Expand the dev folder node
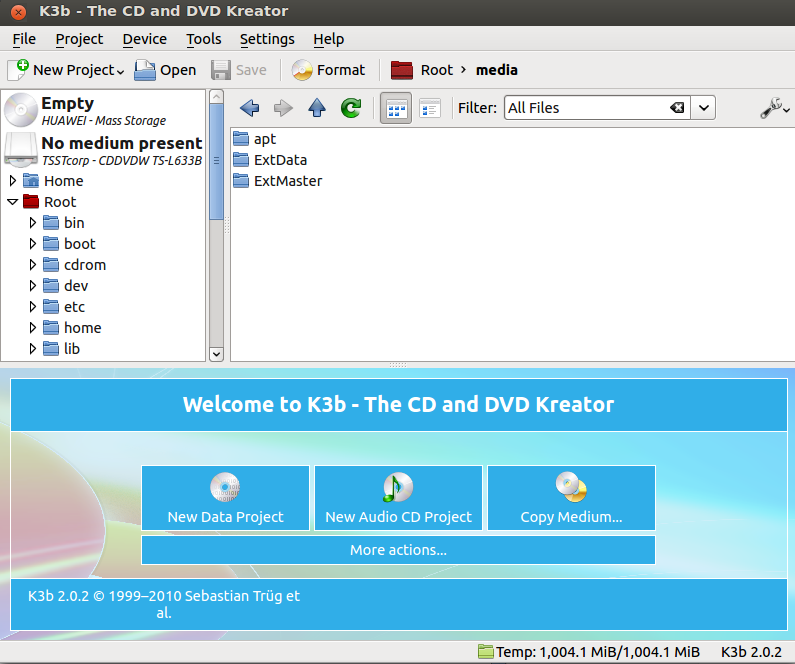 [x=33, y=286]
